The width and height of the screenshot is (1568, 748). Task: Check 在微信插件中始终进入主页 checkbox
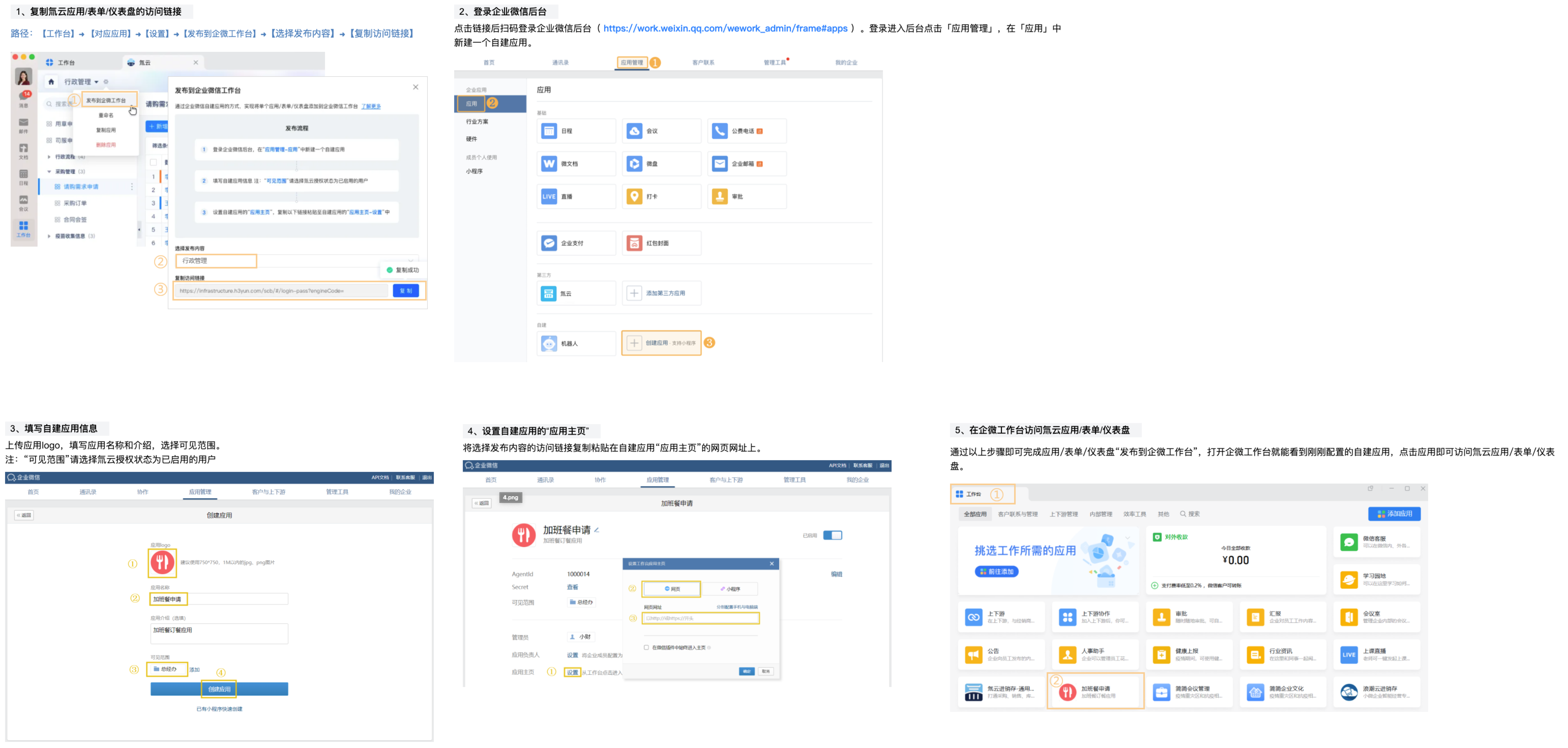tap(646, 648)
